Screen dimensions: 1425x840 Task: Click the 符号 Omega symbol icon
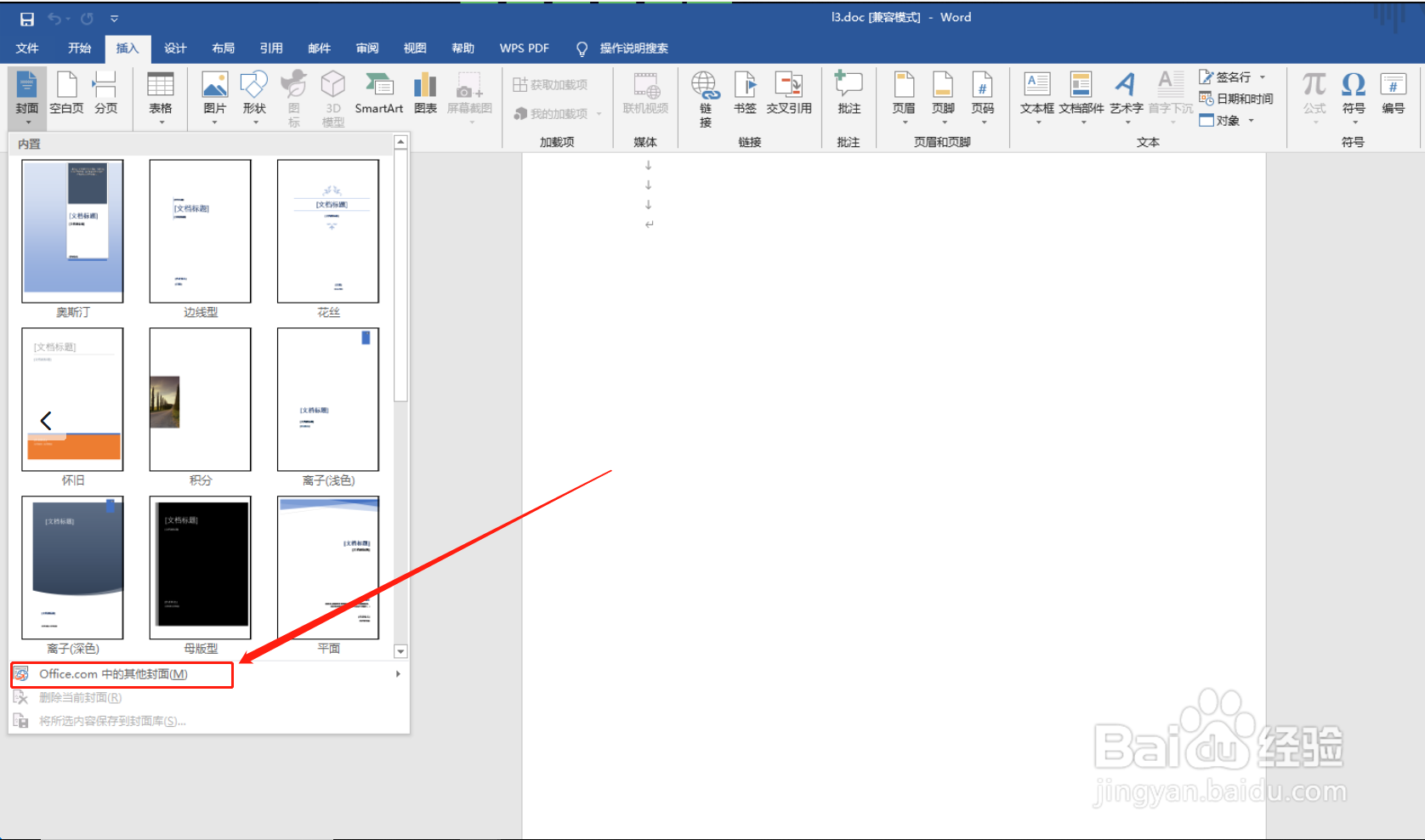(x=1354, y=86)
